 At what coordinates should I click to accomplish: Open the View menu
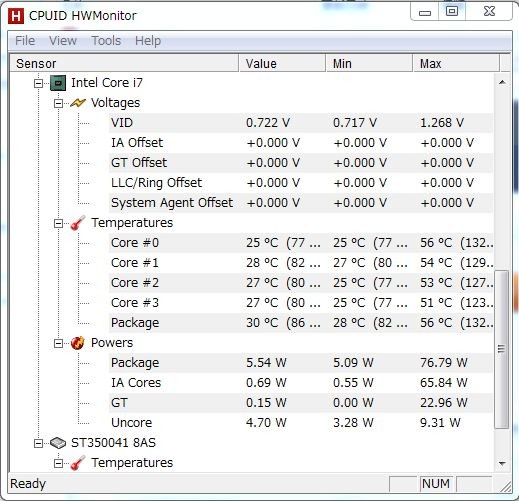[63, 41]
